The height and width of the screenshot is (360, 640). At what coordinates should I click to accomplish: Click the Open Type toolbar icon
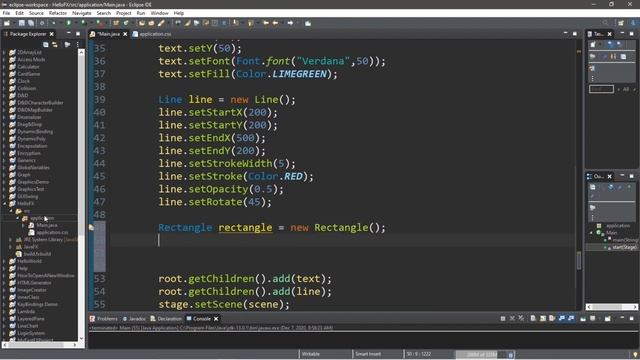coord(142,23)
